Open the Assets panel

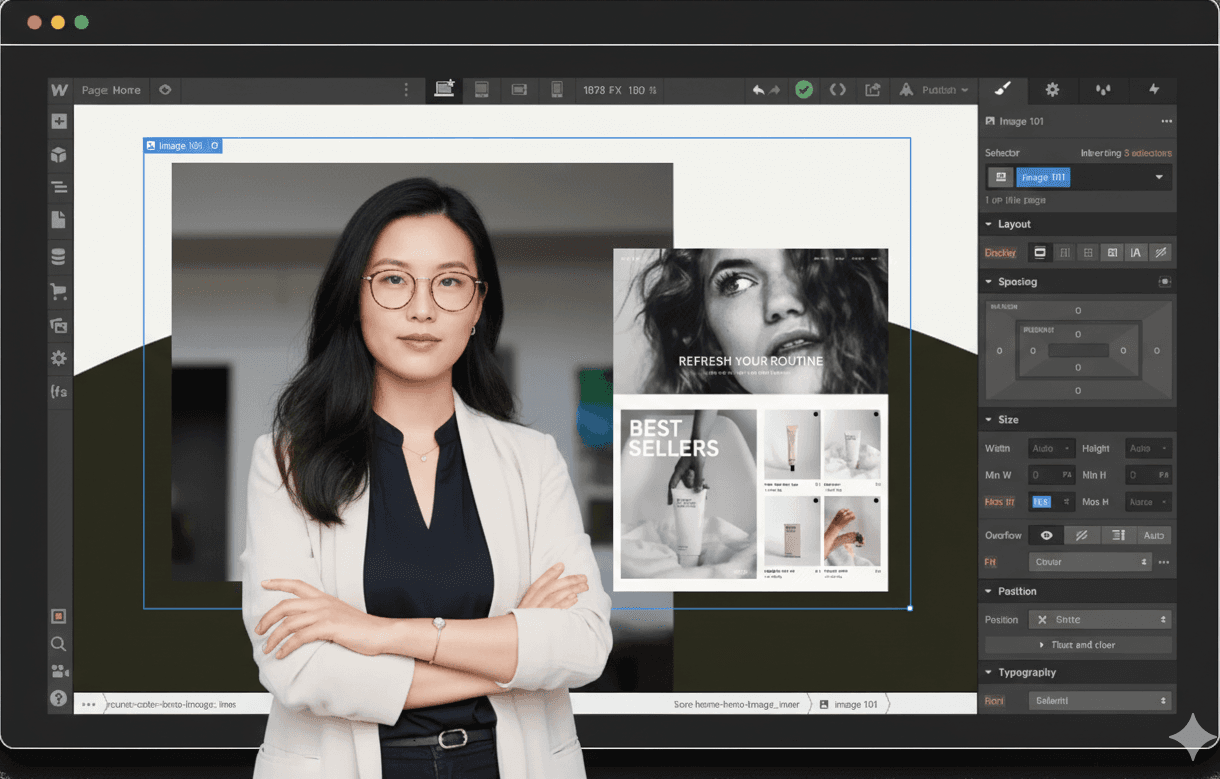tap(59, 325)
